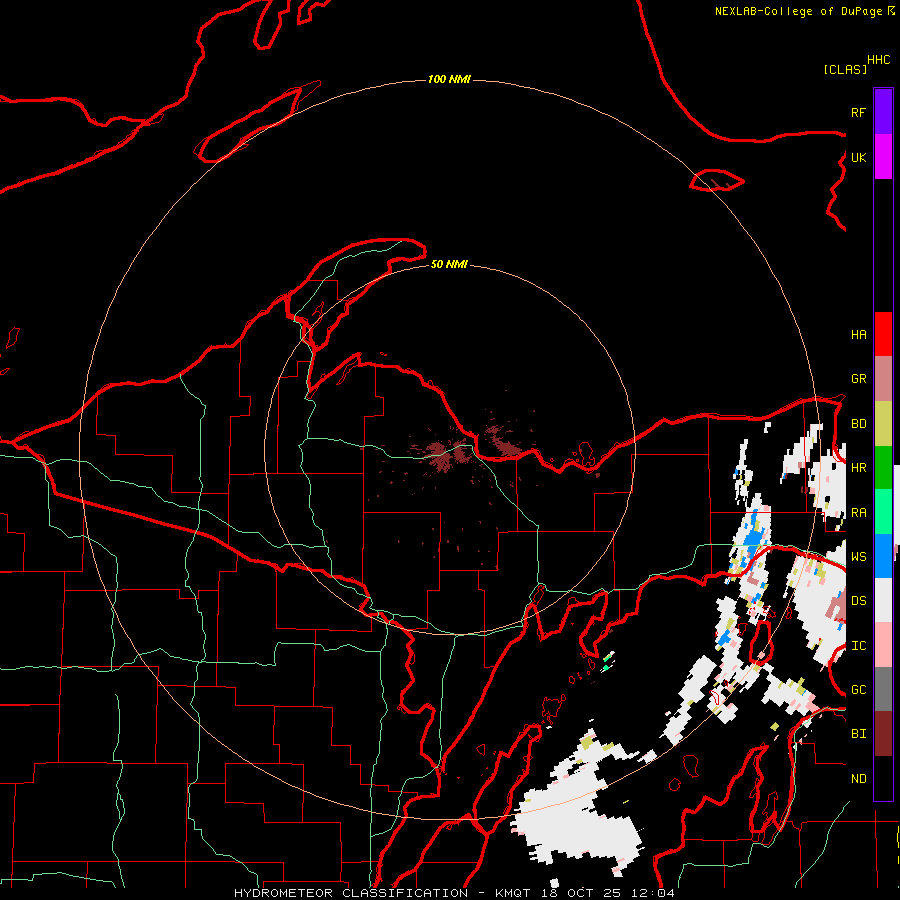Click the 'NEXLAB-College of DuPage' credit text
The image size is (900, 900).
click(798, 11)
